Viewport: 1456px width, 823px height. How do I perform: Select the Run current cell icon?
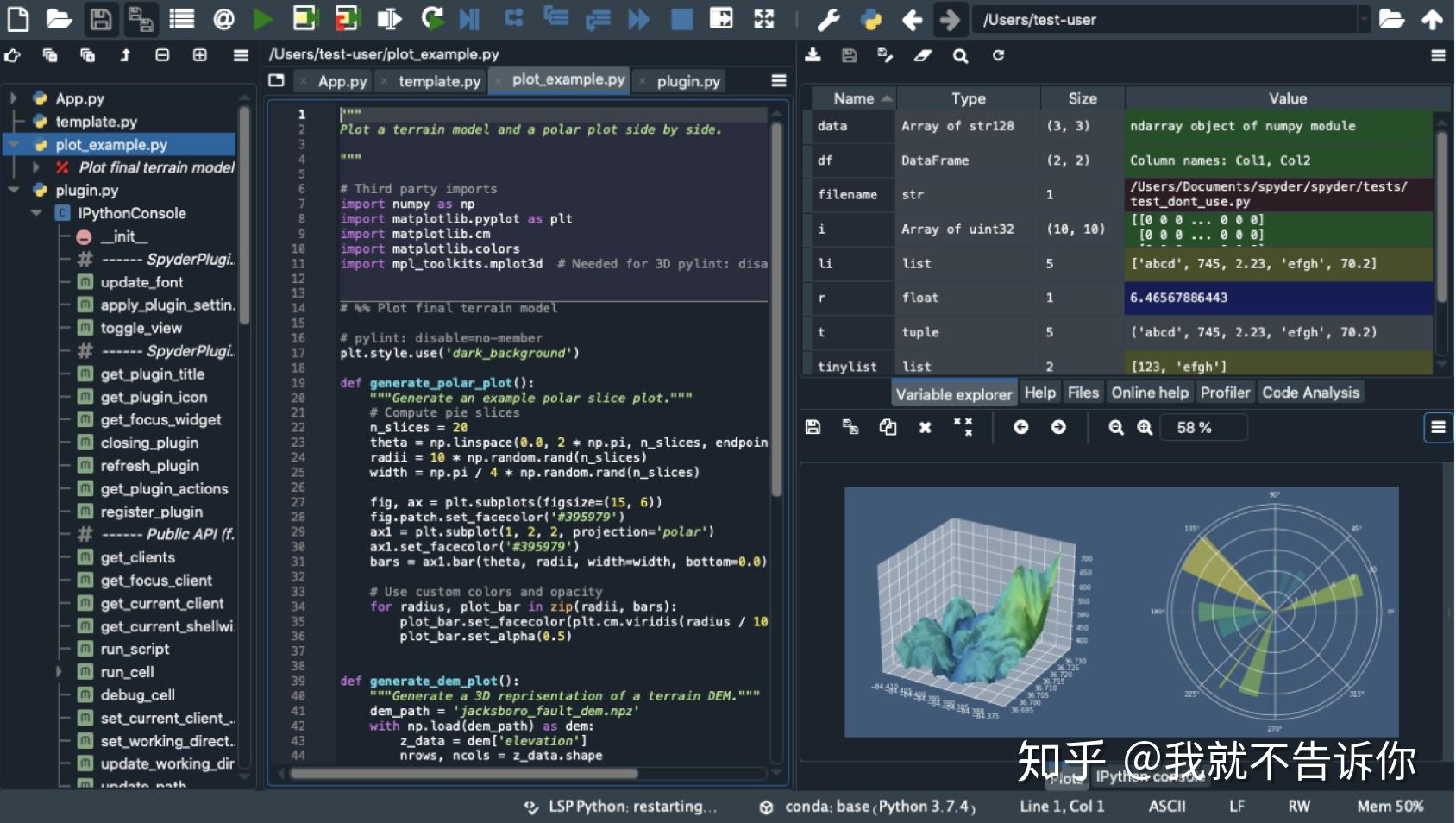(x=303, y=18)
